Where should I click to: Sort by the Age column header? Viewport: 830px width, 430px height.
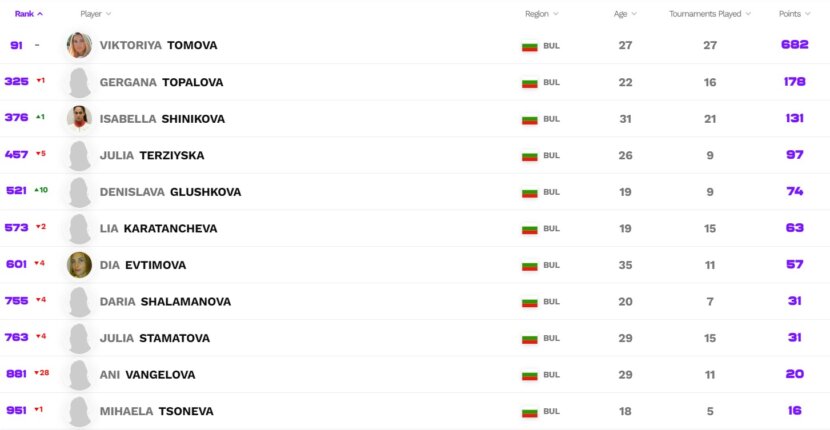point(625,14)
